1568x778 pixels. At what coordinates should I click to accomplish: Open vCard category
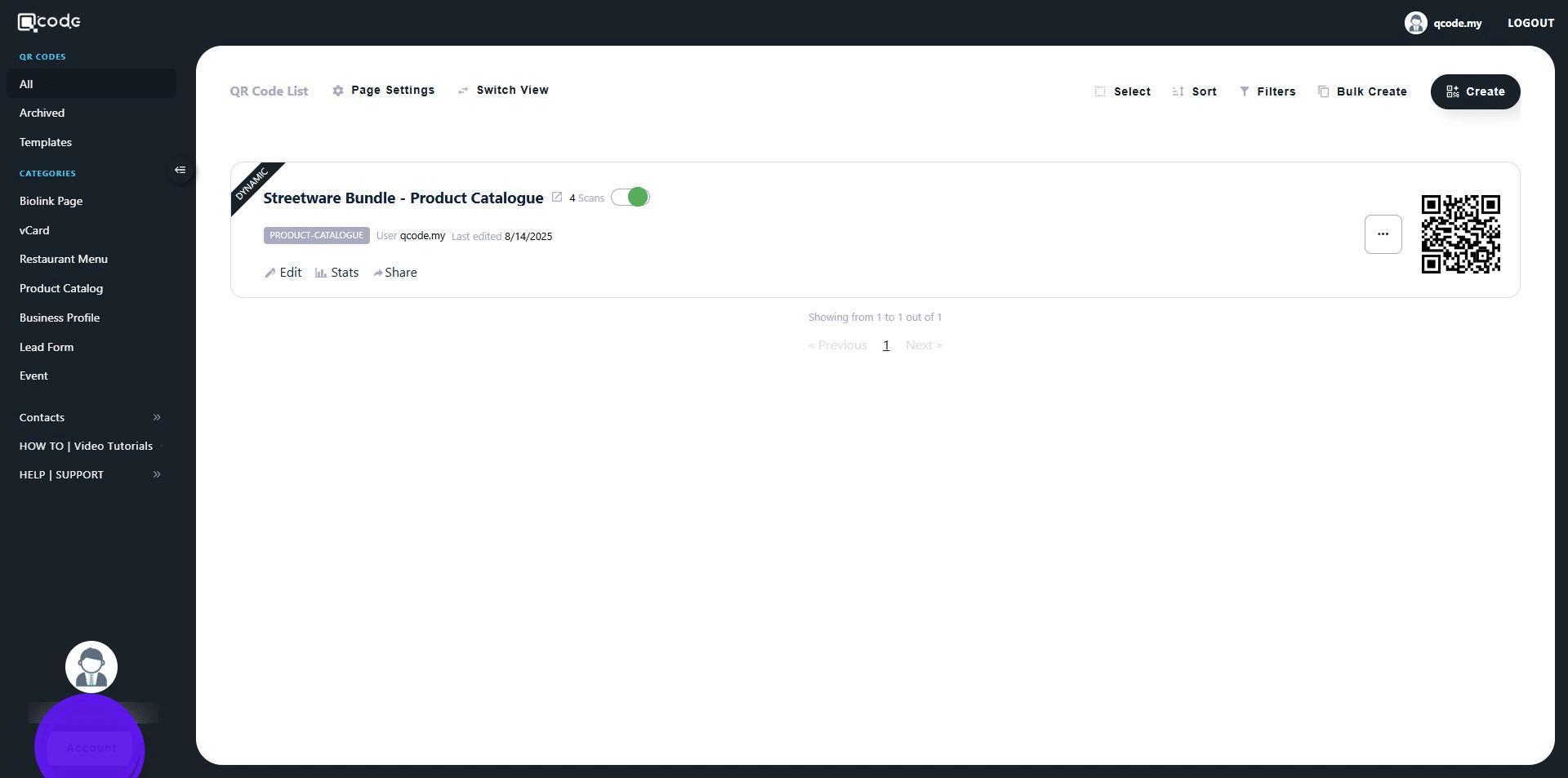point(34,231)
